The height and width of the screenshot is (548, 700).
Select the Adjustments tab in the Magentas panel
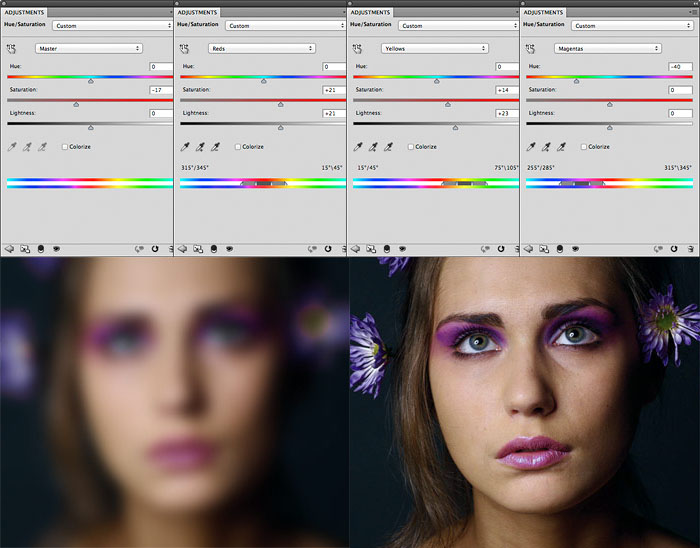[x=544, y=12]
